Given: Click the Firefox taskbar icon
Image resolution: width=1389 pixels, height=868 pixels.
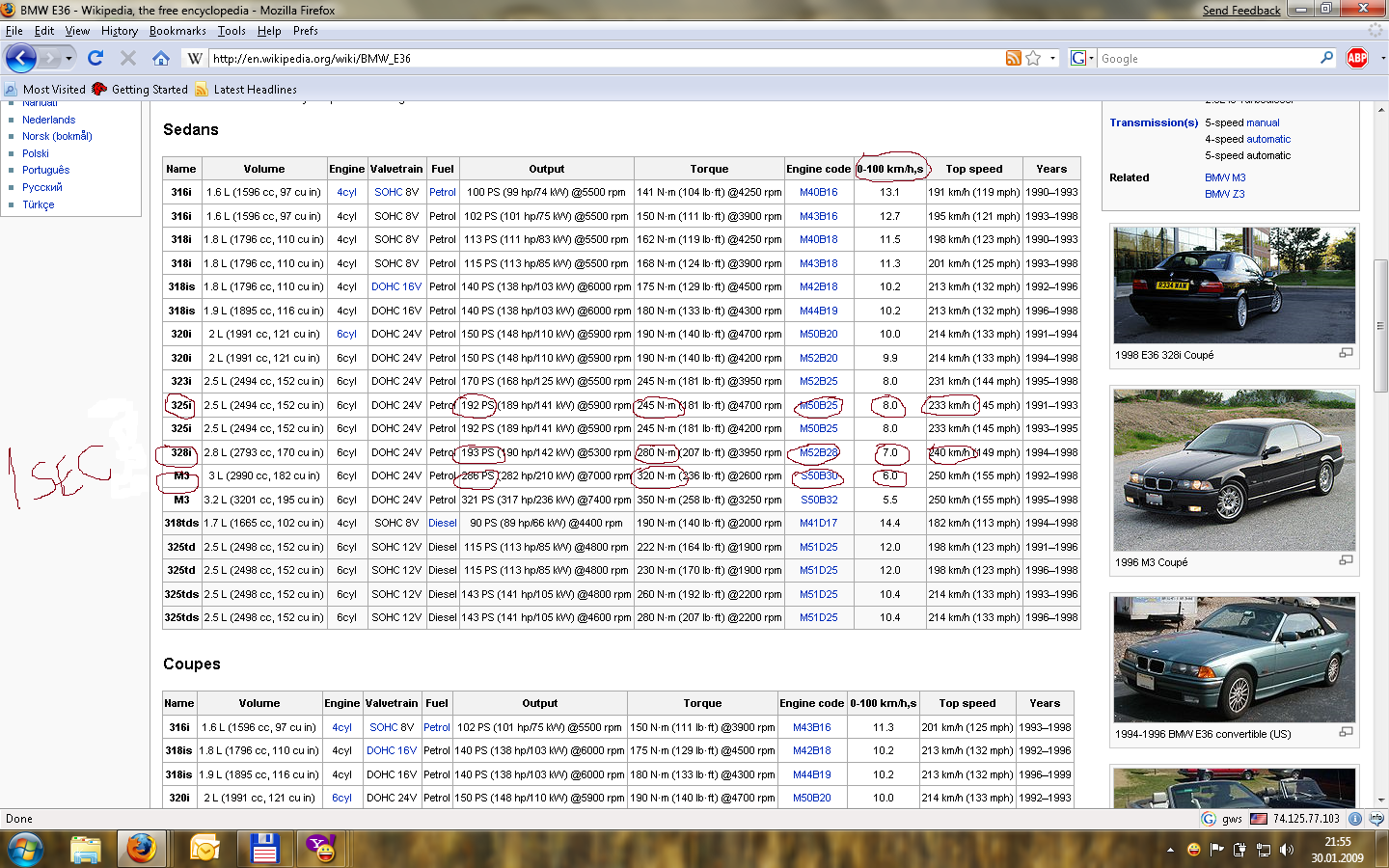Looking at the screenshot, I should [142, 850].
